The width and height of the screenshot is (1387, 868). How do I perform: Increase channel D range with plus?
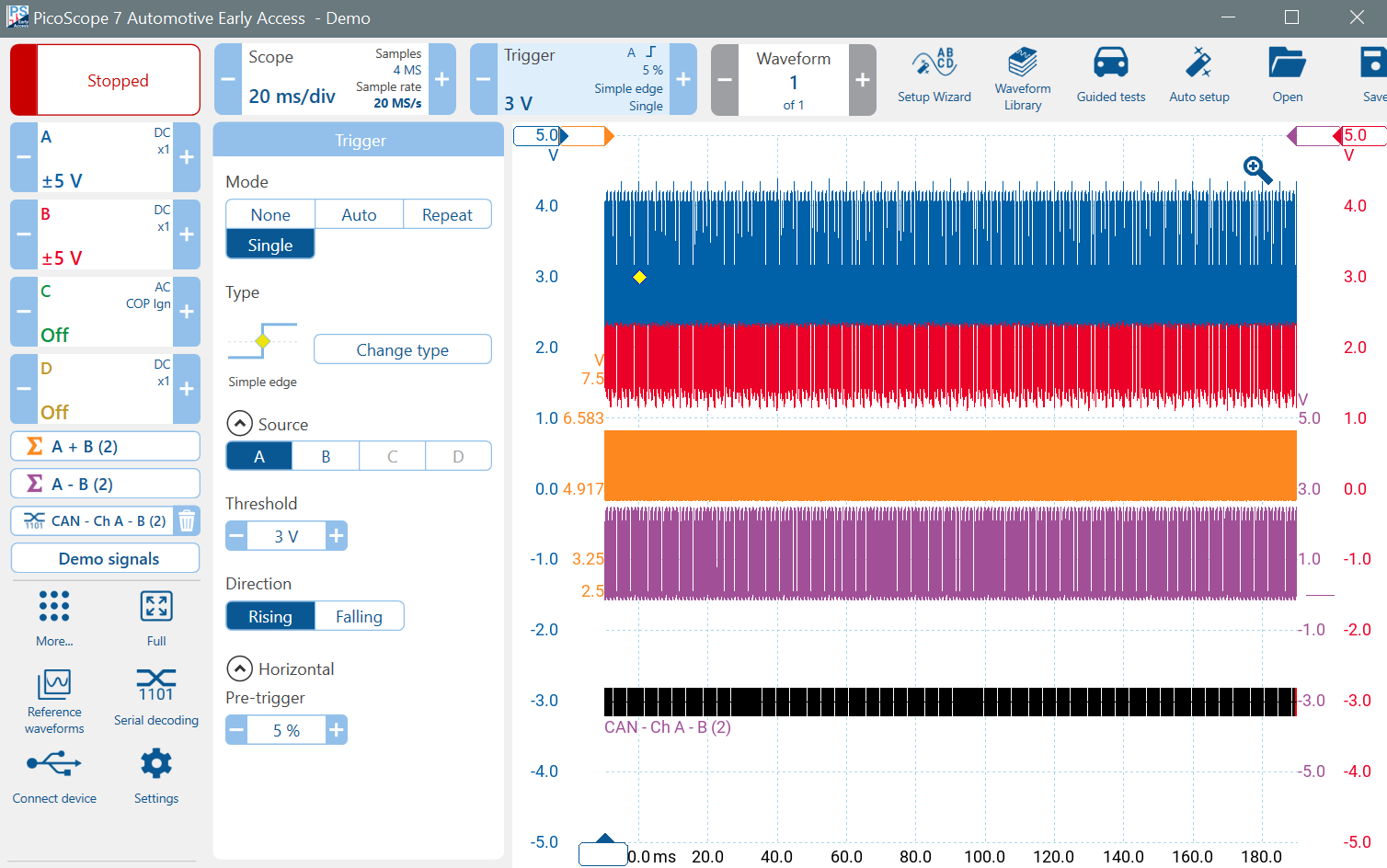point(187,389)
